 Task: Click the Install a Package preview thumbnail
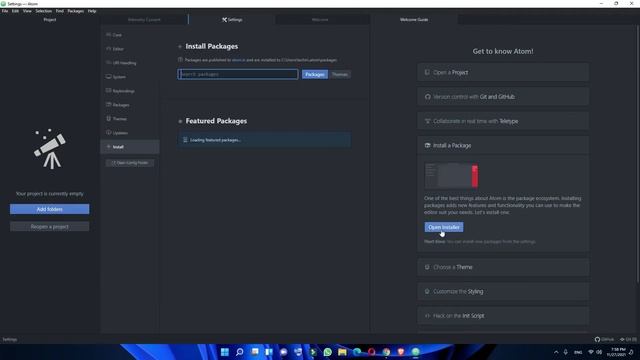coord(451,176)
